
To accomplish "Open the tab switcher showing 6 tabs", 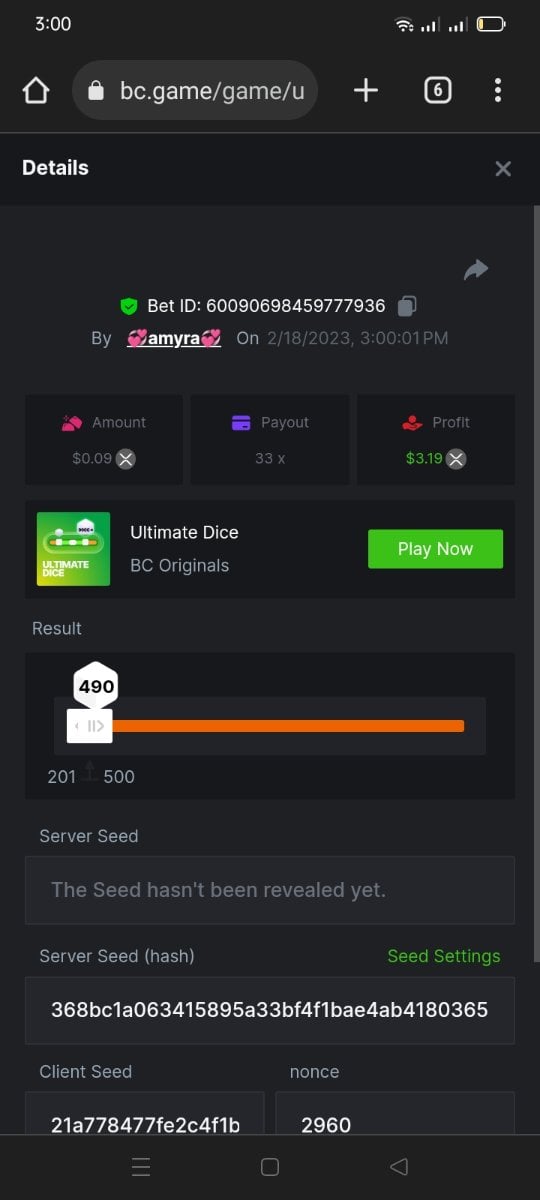I will point(437,91).
